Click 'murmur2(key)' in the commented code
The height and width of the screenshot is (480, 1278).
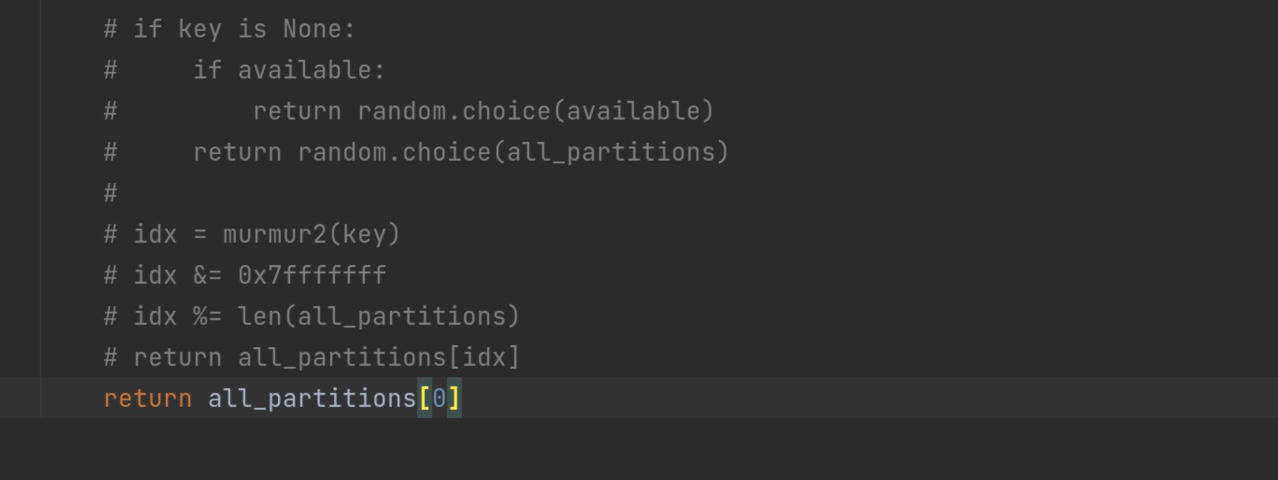[311, 234]
